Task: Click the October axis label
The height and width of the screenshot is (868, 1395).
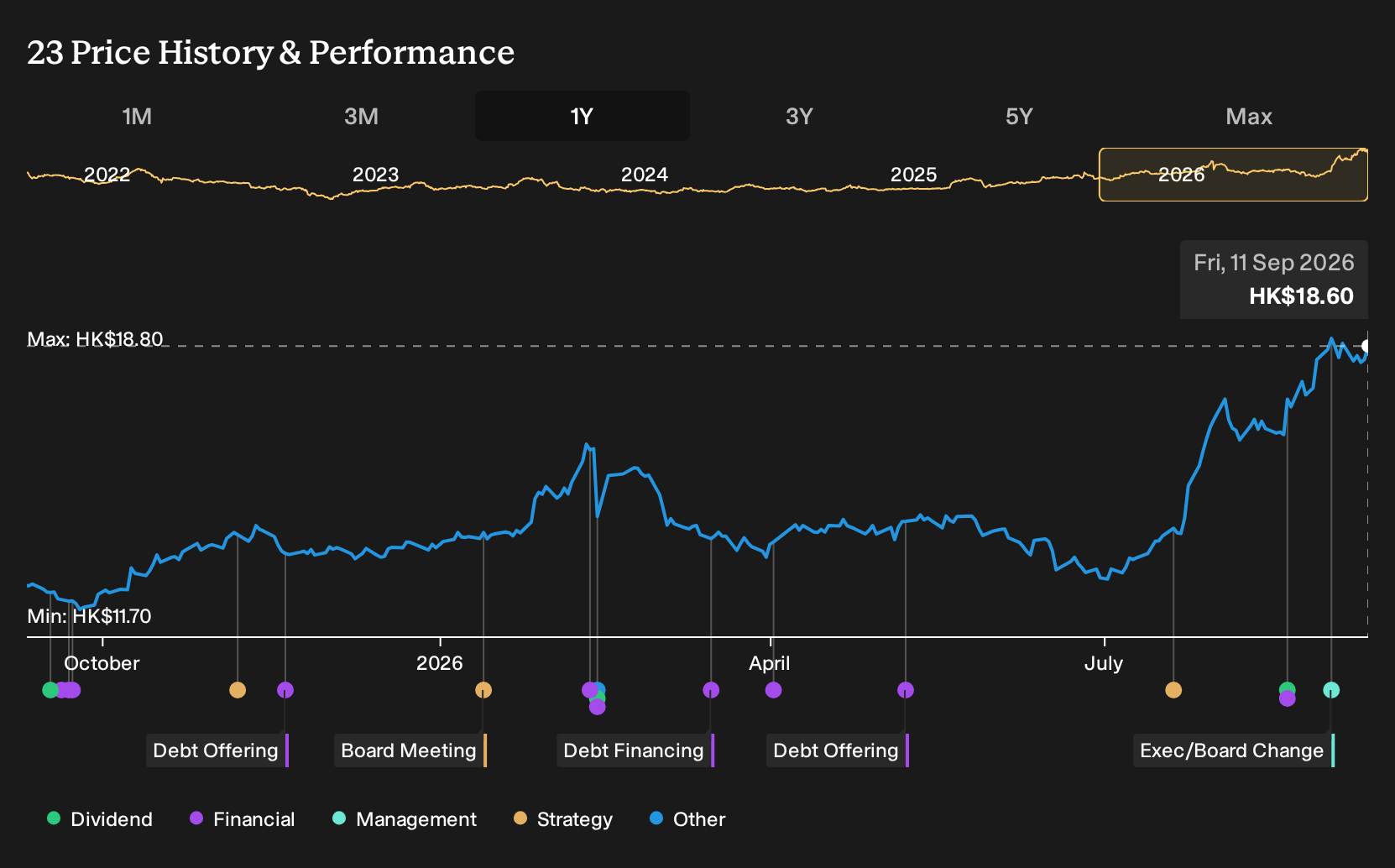Action: [x=102, y=663]
